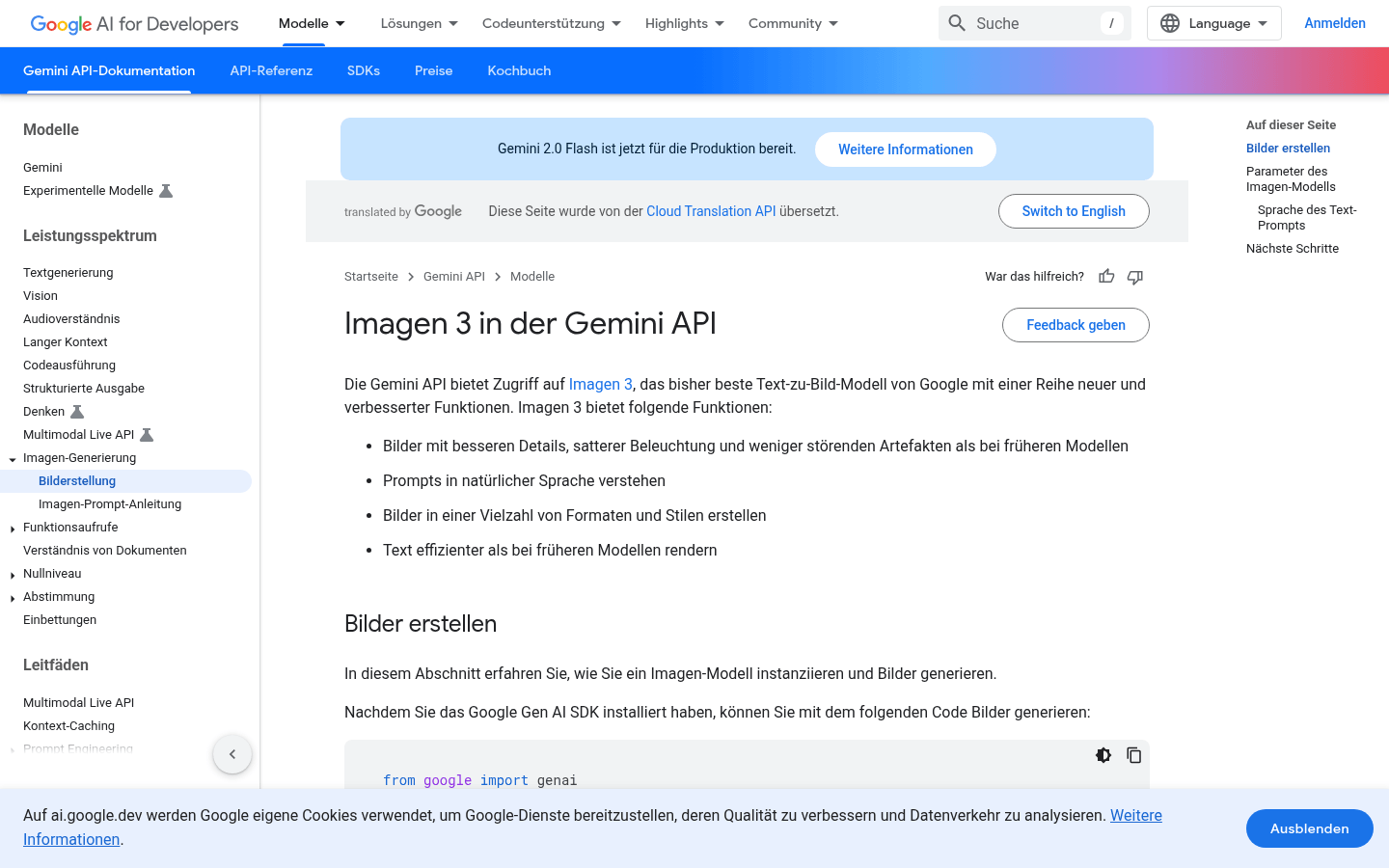The width and height of the screenshot is (1389, 868).
Task: Click the Google AI for Developers logo
Action: pyautogui.click(x=134, y=23)
